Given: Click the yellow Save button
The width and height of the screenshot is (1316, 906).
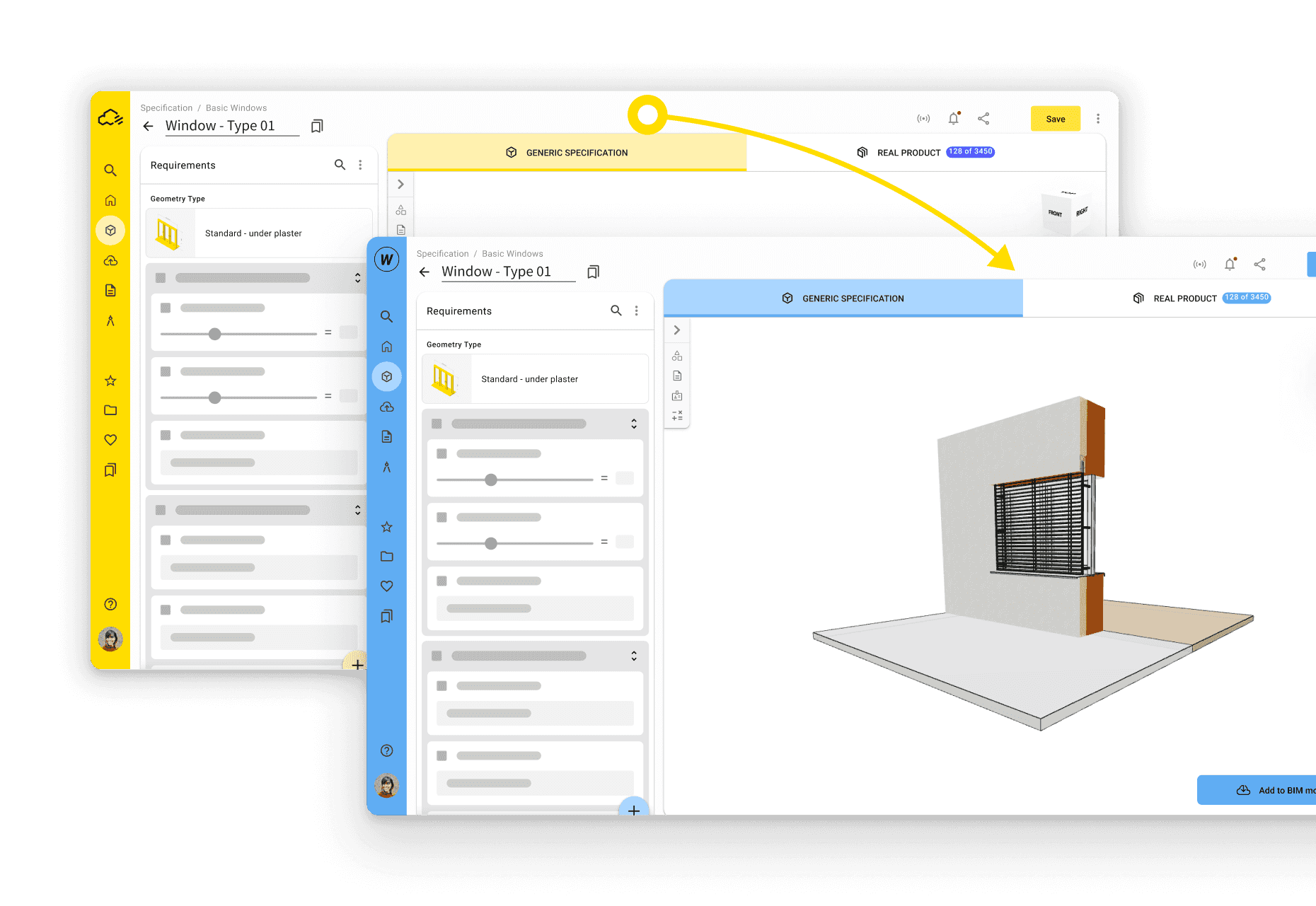Looking at the screenshot, I should click(1055, 119).
